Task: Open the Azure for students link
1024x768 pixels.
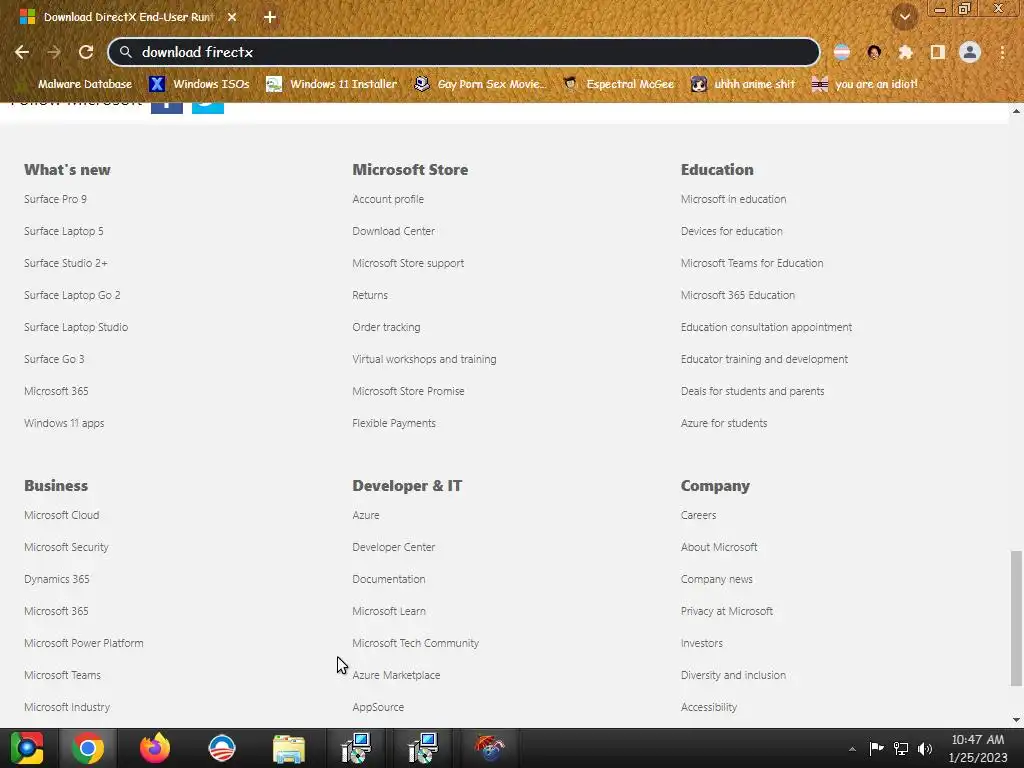Action: 724,423
